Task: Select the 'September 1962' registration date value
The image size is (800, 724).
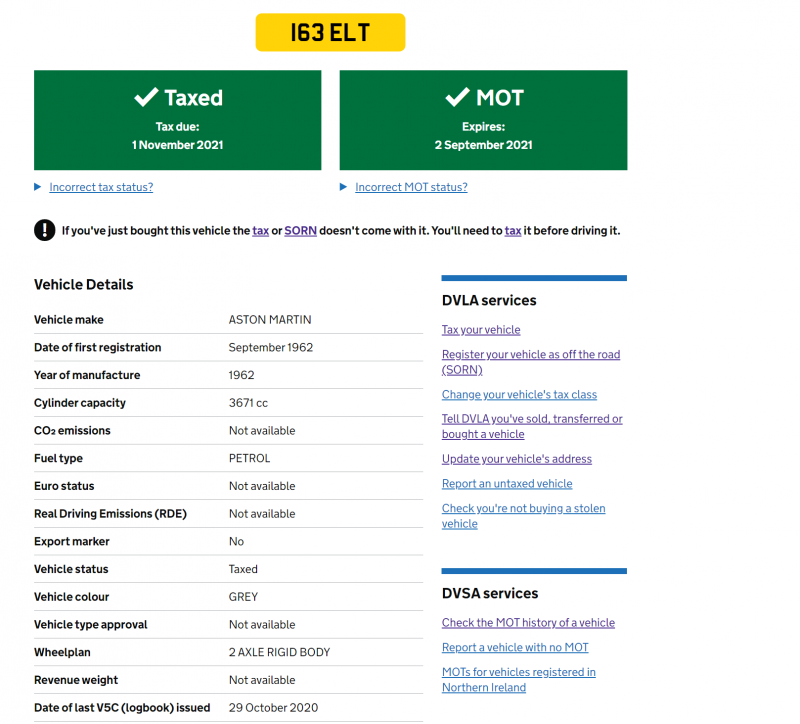Action: [x=271, y=347]
